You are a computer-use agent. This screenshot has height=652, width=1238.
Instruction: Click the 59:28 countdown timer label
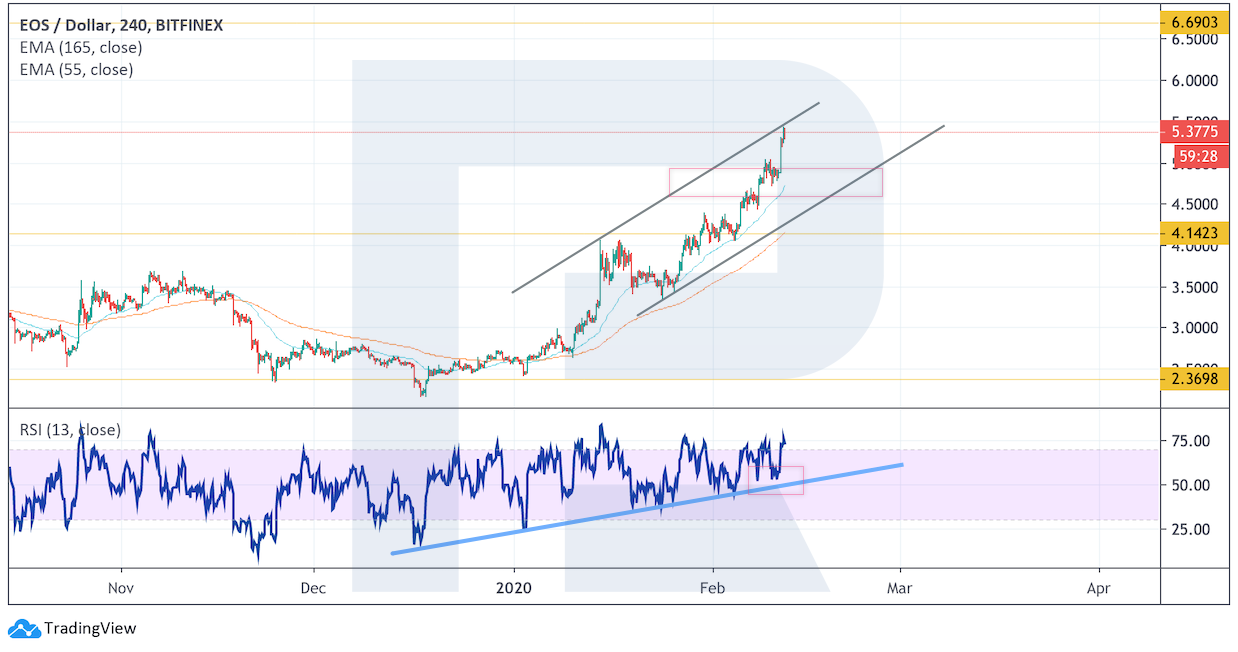(1196, 156)
